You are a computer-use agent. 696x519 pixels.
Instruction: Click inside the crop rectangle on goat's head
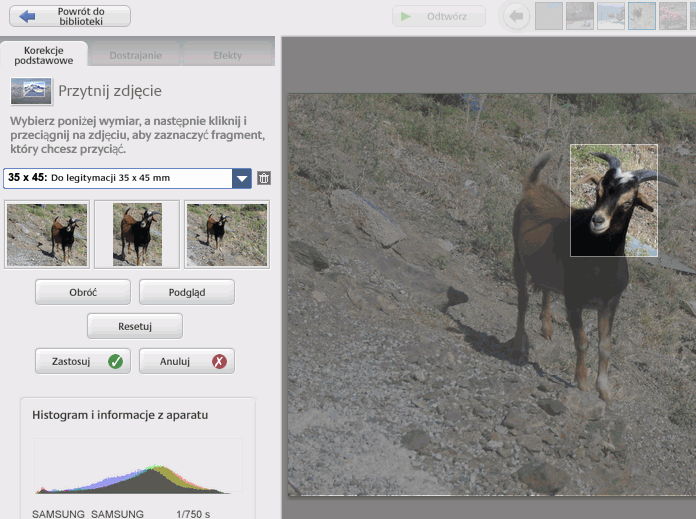pyautogui.click(x=613, y=200)
